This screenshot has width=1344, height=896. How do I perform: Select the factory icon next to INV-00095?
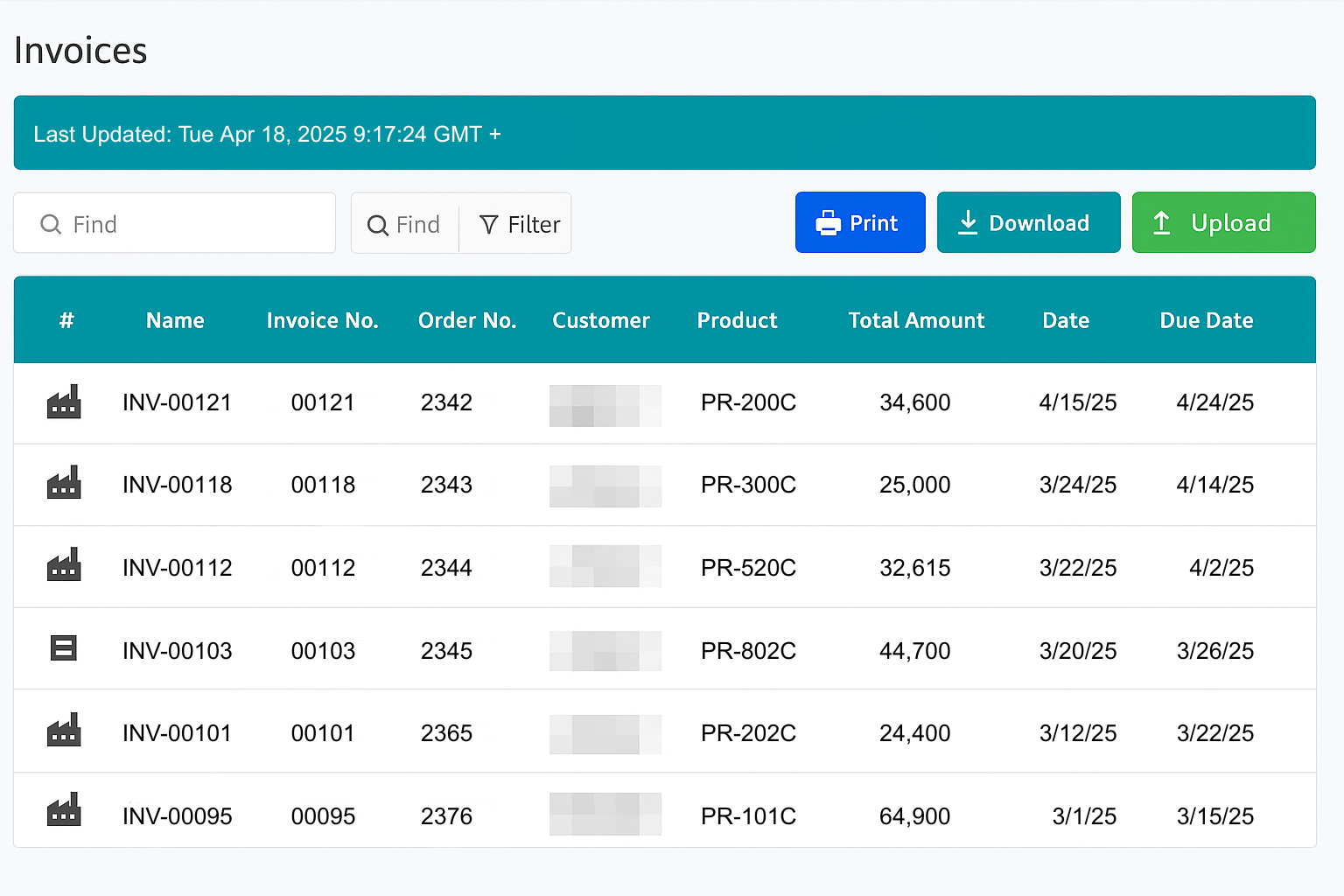pos(64,810)
